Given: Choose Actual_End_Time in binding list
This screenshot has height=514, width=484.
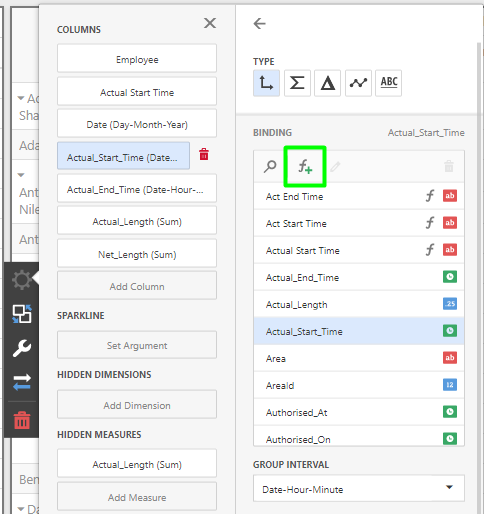Looking at the screenshot, I should click(x=359, y=277).
